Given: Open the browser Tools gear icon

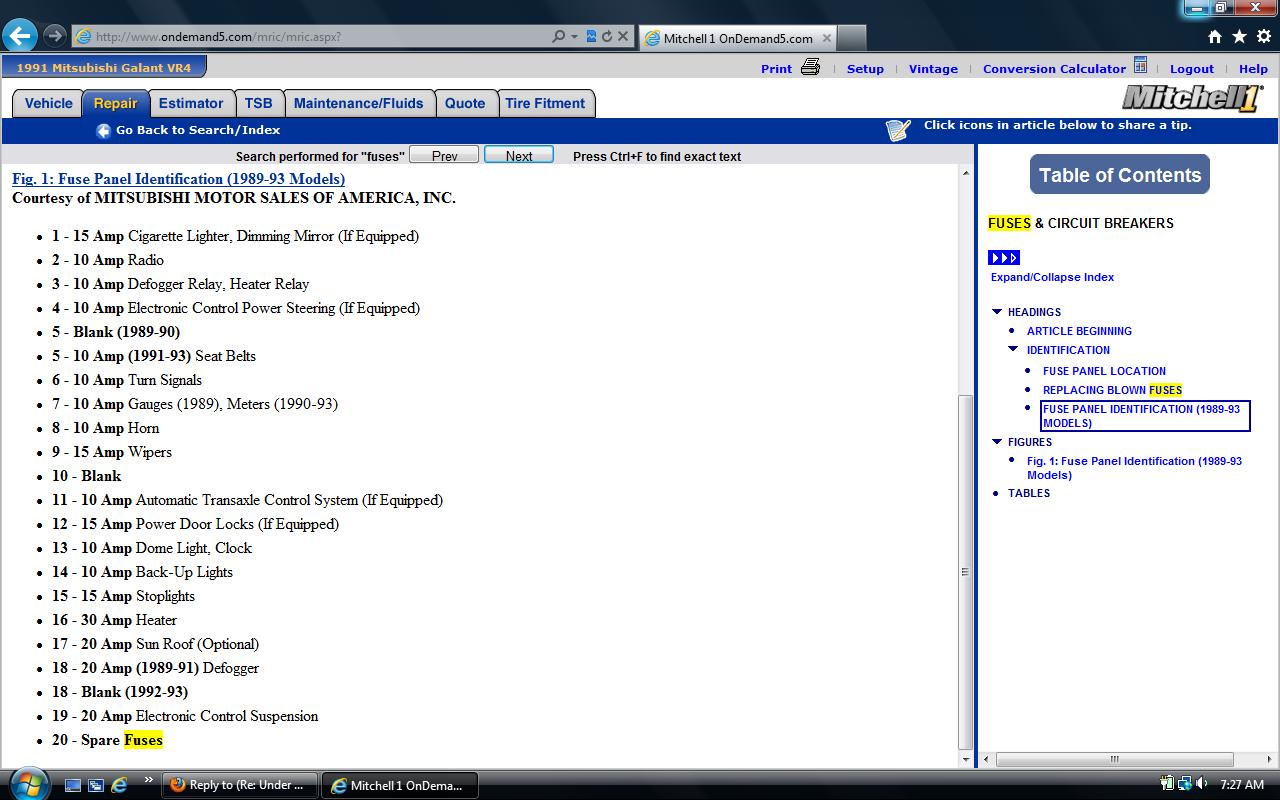Looking at the screenshot, I should click(1264, 37).
